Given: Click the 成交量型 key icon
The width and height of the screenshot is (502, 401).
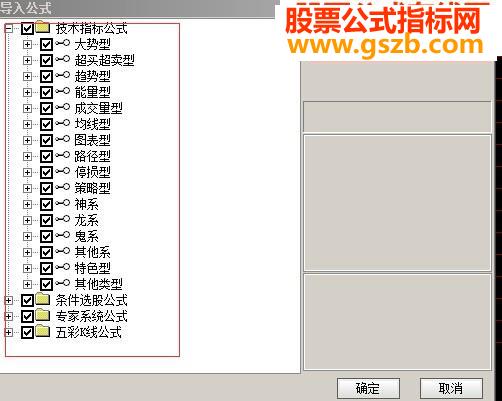Looking at the screenshot, I should [63, 108].
